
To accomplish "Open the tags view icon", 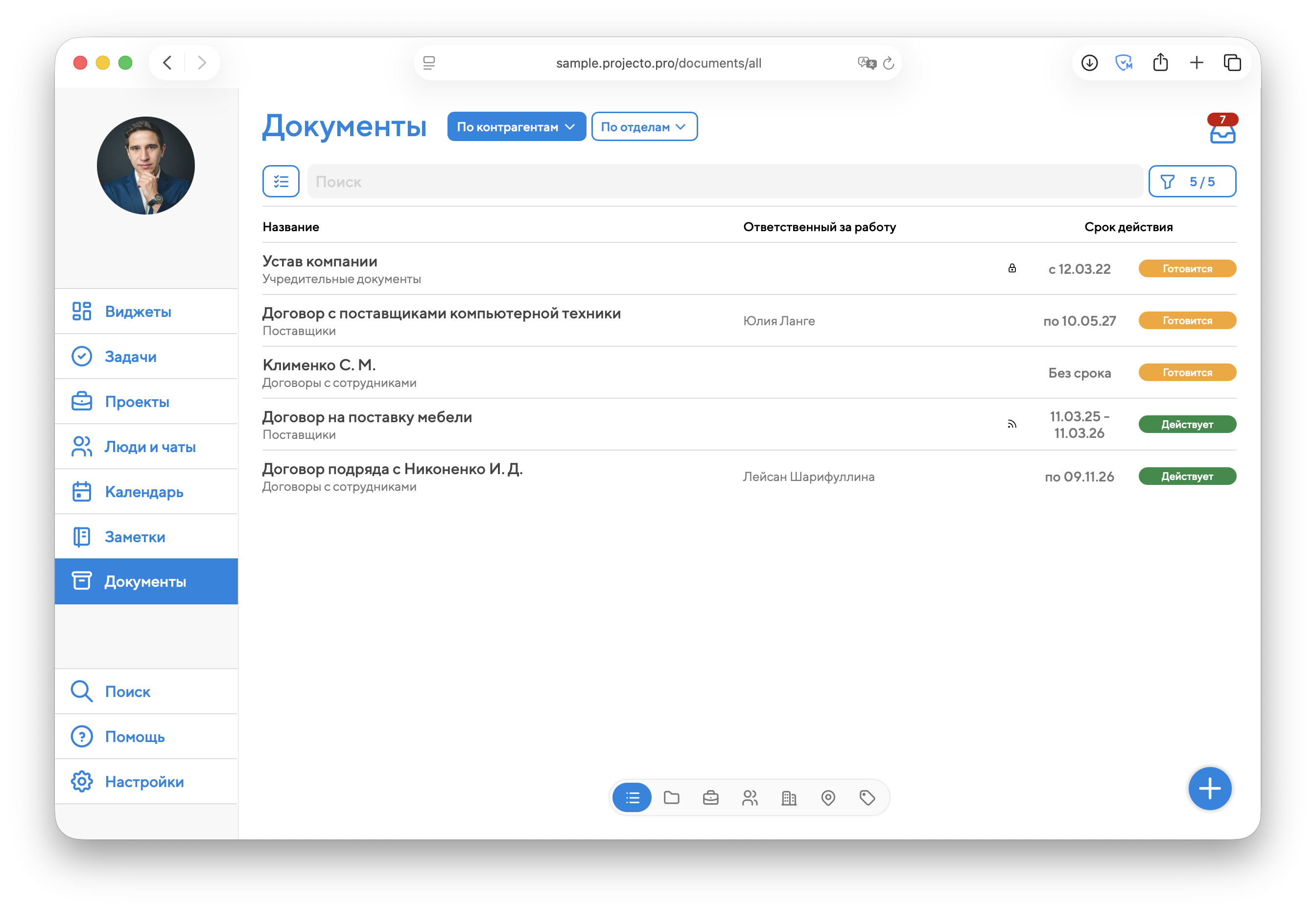I will click(x=867, y=797).
